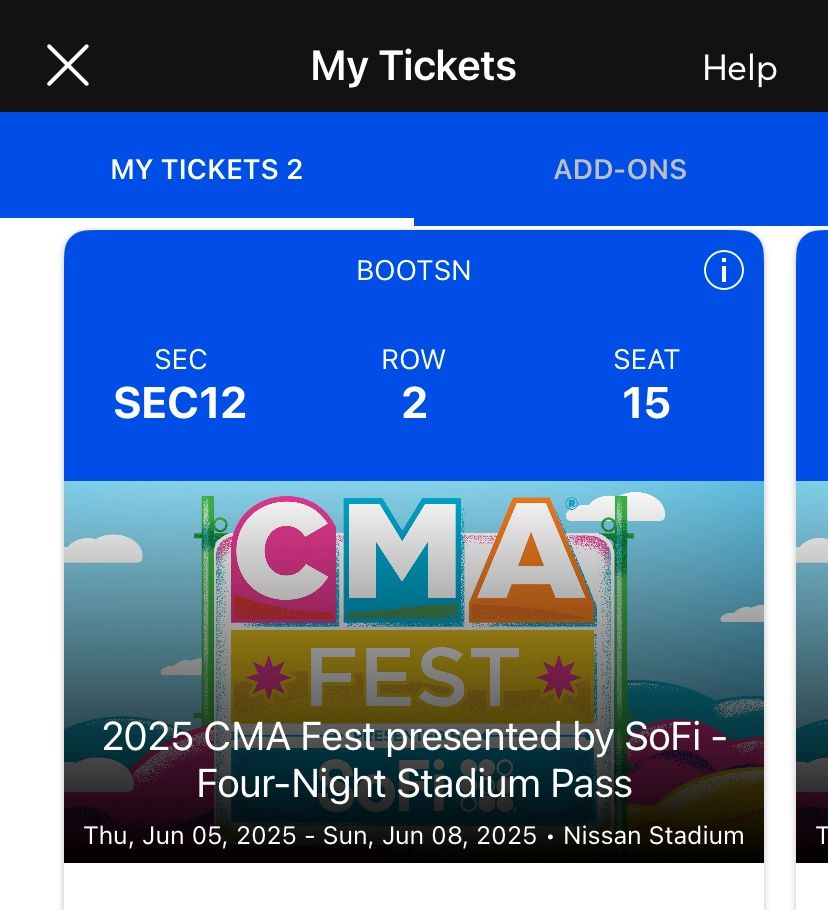Select the MY TICKETS 2 tab
Viewport: 828px width, 910px height.
tap(206, 169)
